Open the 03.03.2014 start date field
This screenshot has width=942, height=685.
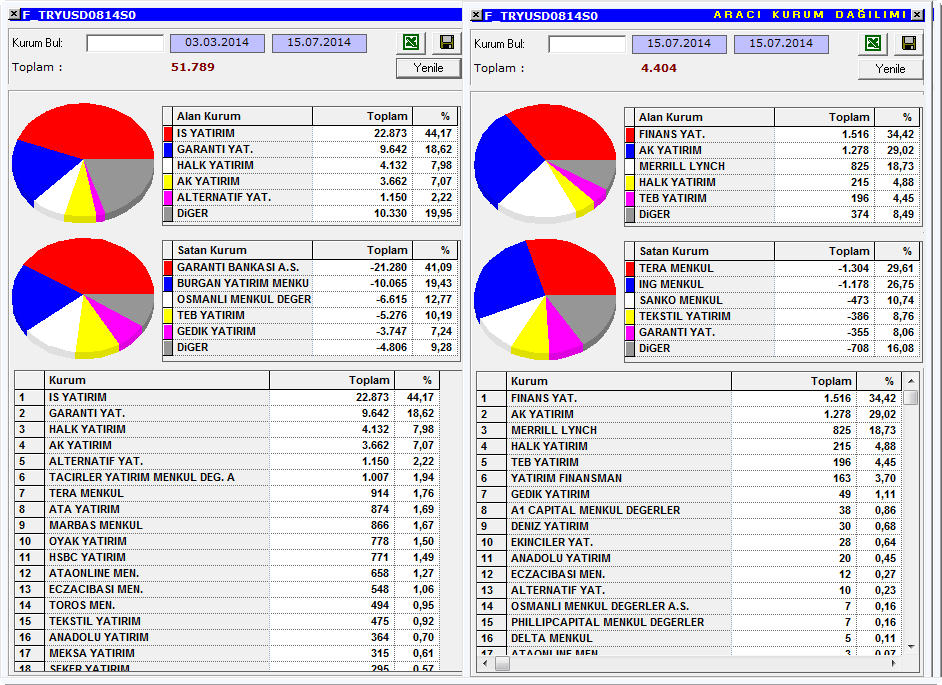[217, 43]
